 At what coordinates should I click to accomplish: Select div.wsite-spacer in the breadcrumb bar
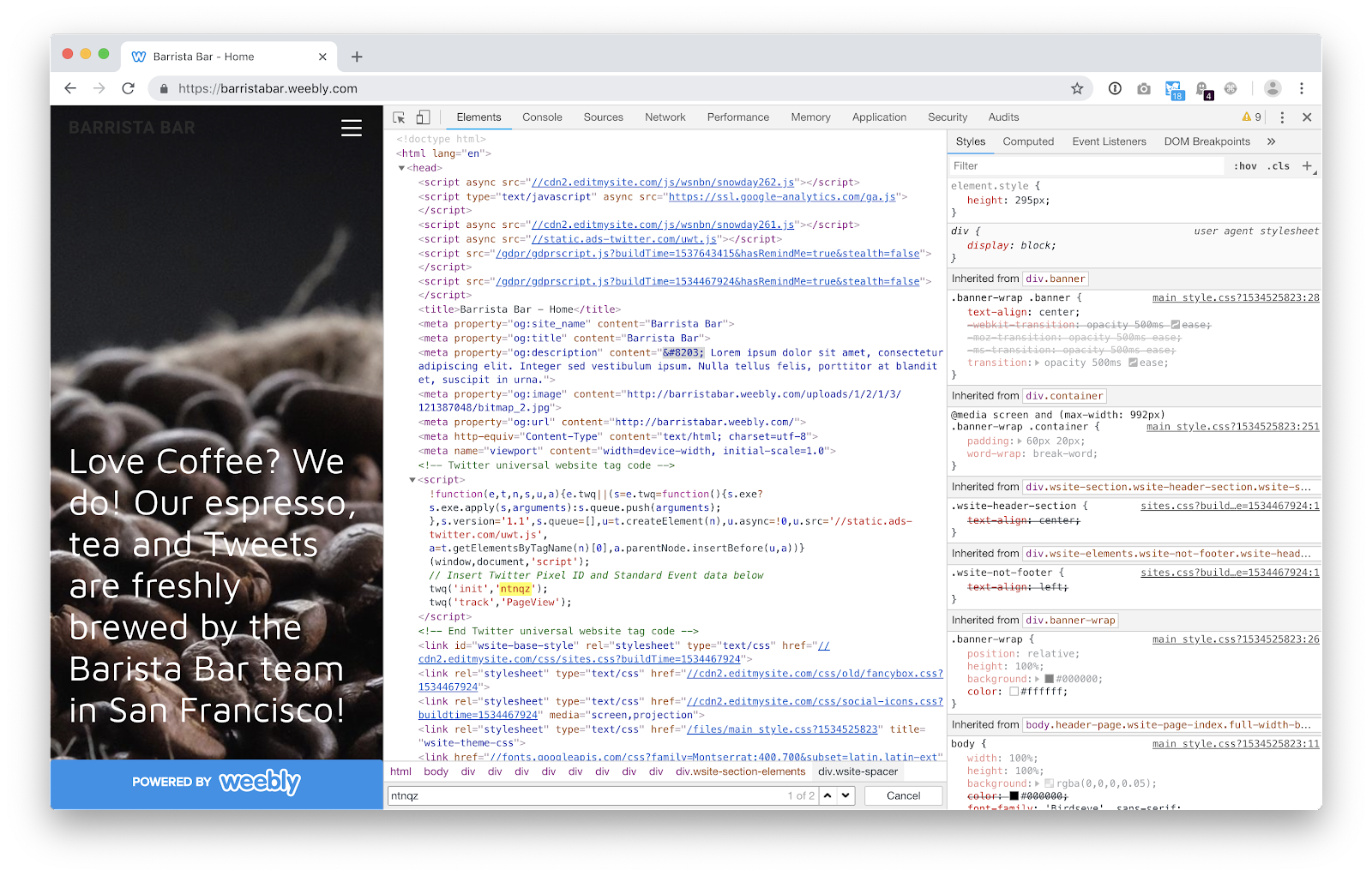pos(857,771)
